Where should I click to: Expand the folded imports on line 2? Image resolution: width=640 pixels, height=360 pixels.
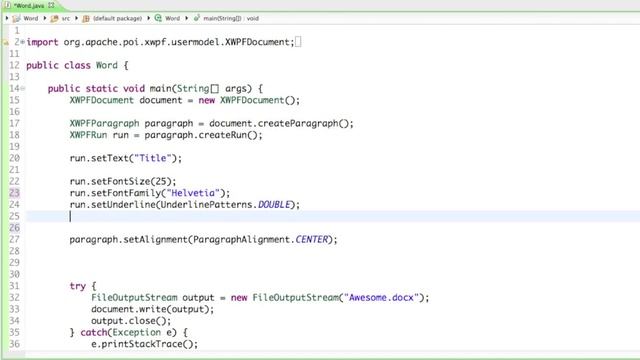coord(22,42)
